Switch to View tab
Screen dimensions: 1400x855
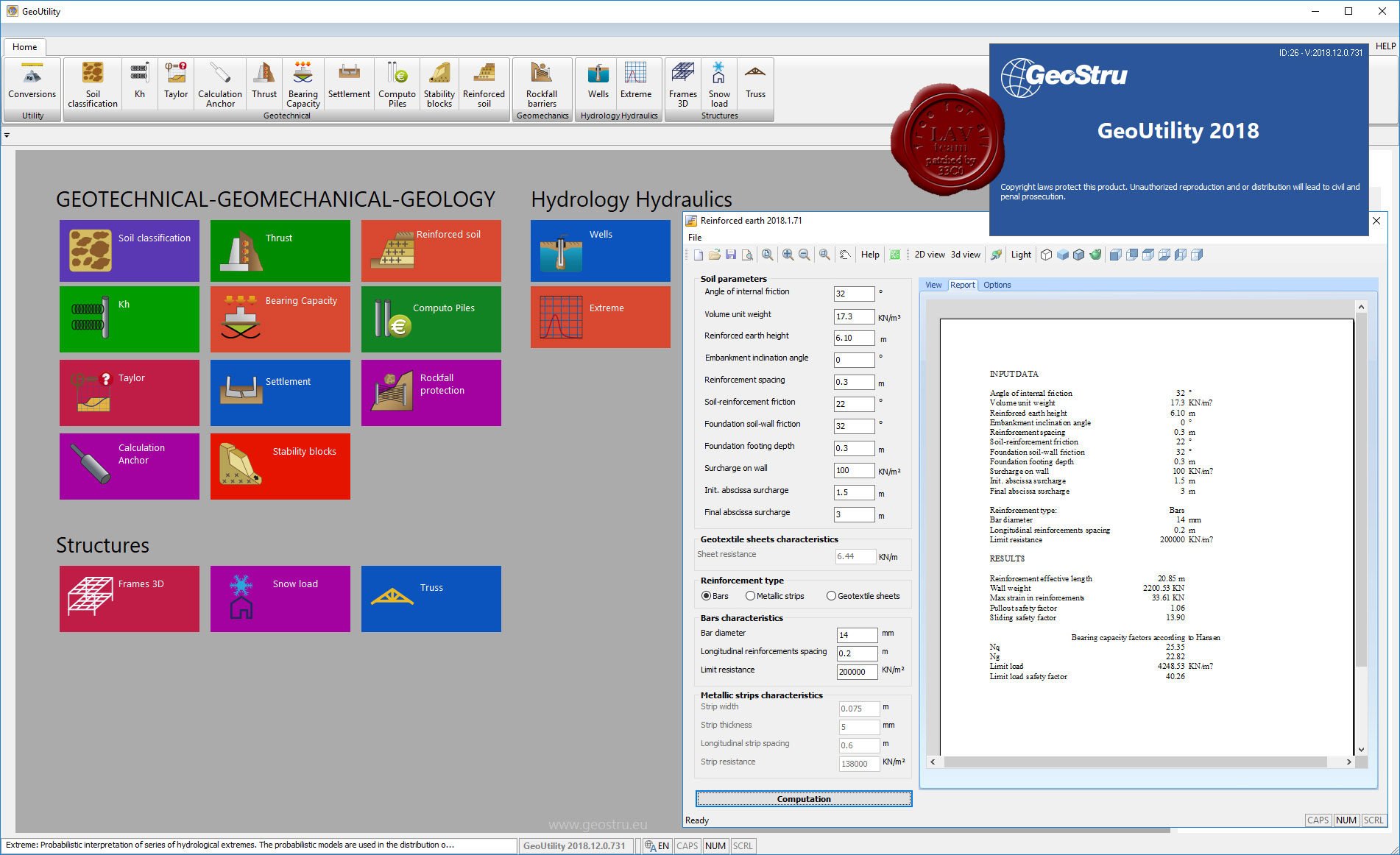933,285
